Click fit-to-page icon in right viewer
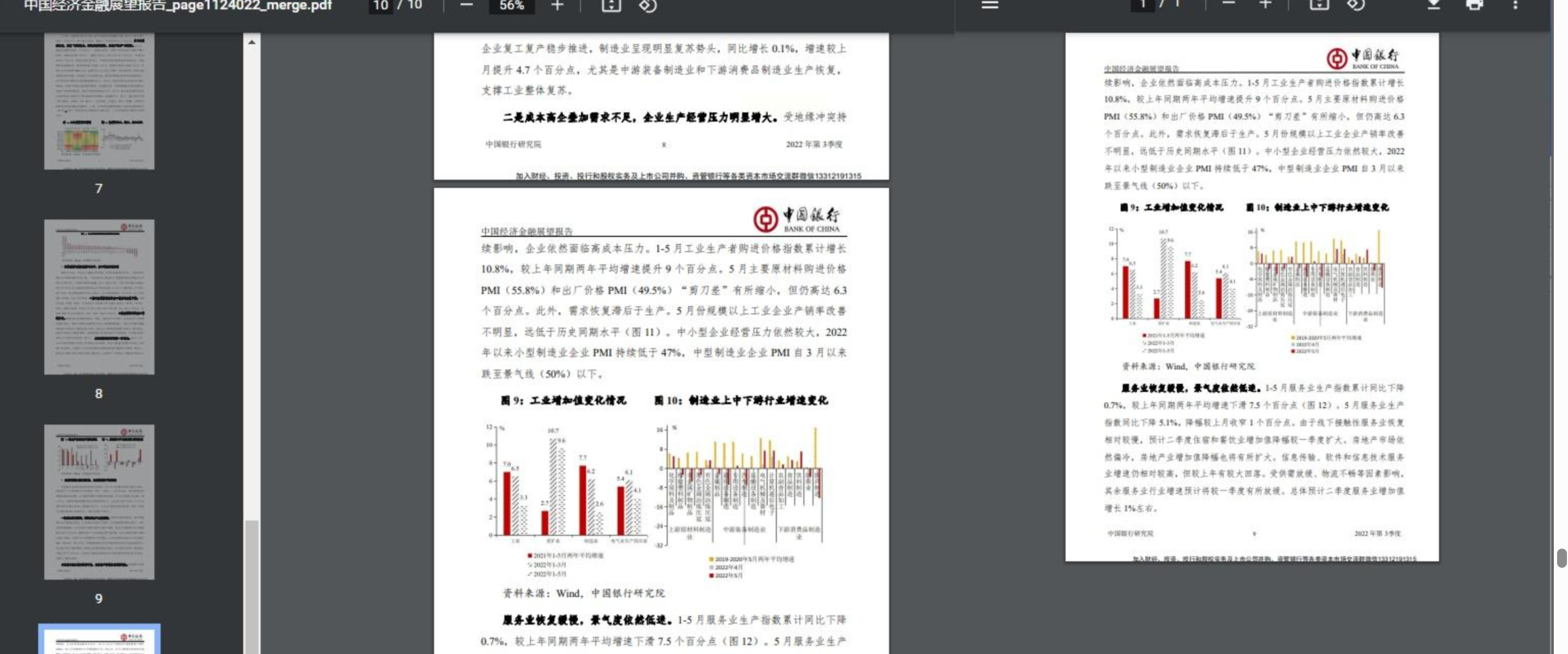 pyautogui.click(x=1319, y=5)
